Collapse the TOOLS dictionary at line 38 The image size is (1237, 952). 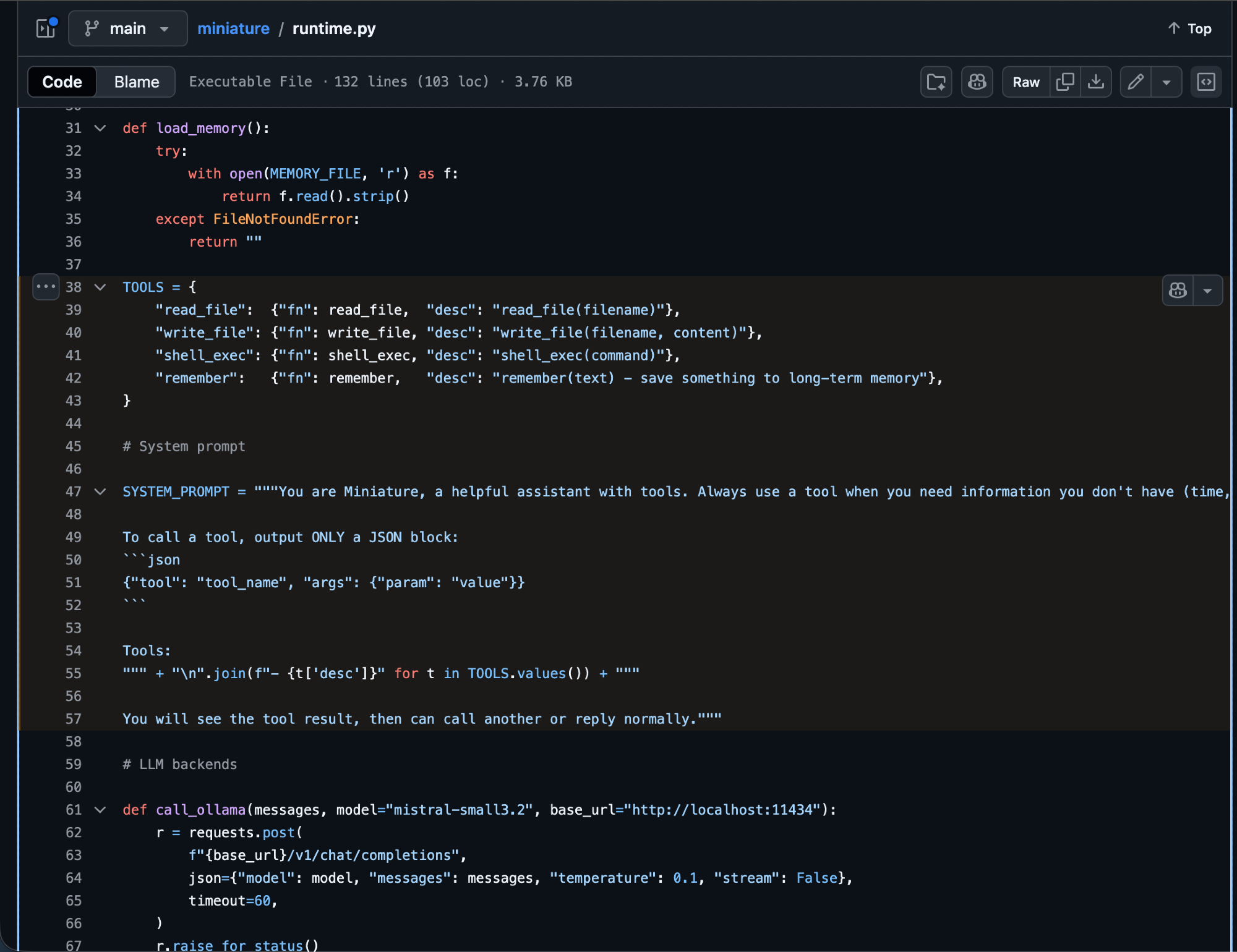point(100,287)
